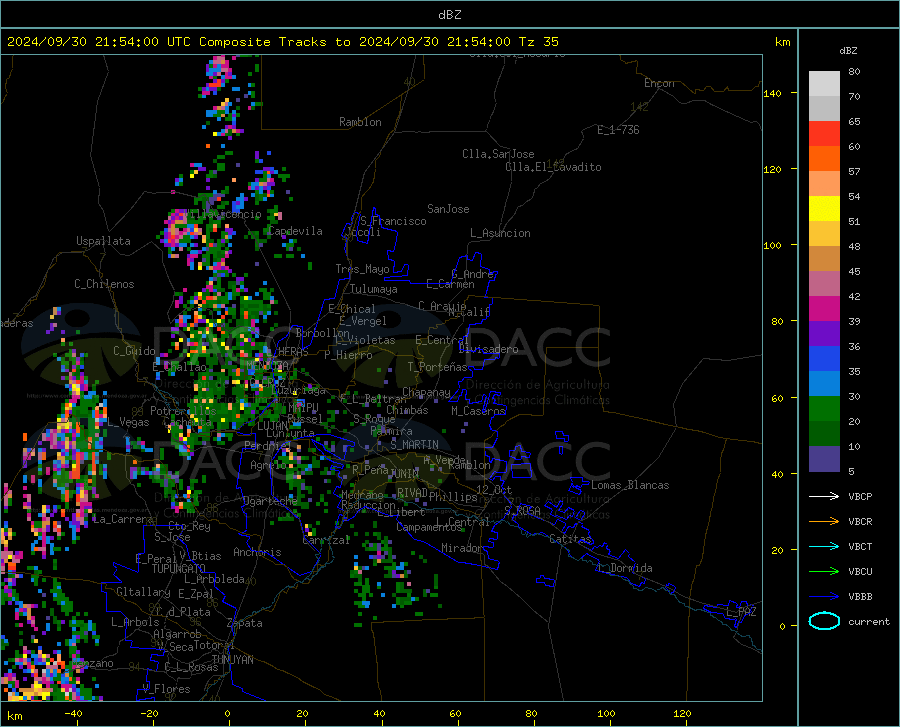
Task: Click the Gltallary map label
Action: tap(143, 592)
